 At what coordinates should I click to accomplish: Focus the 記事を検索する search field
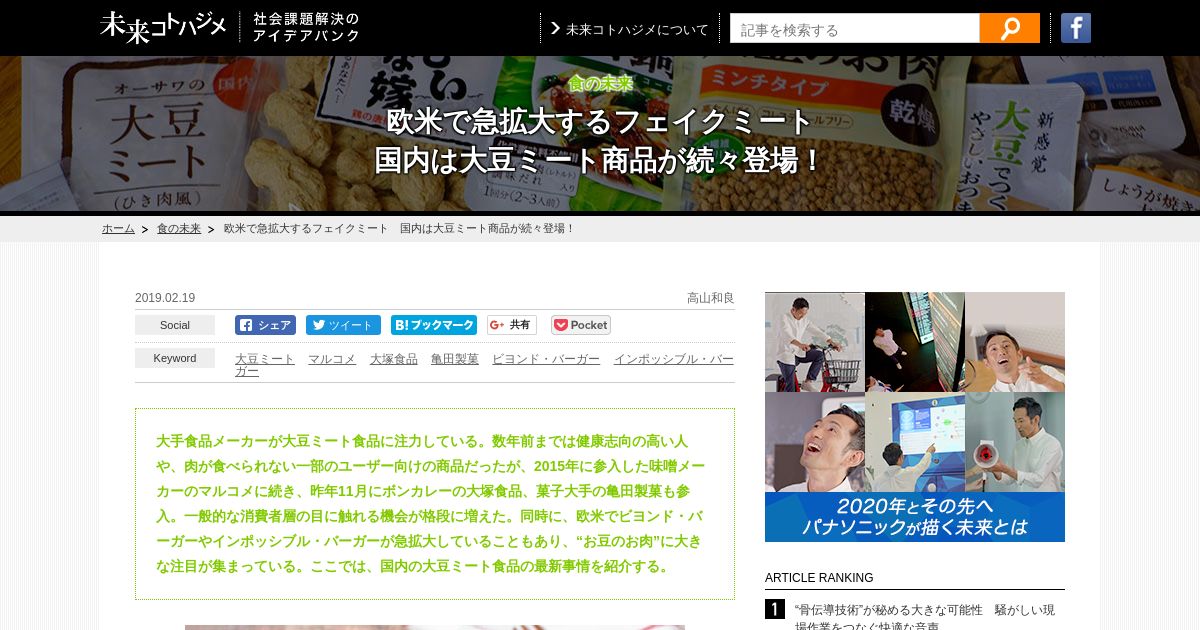tap(855, 28)
